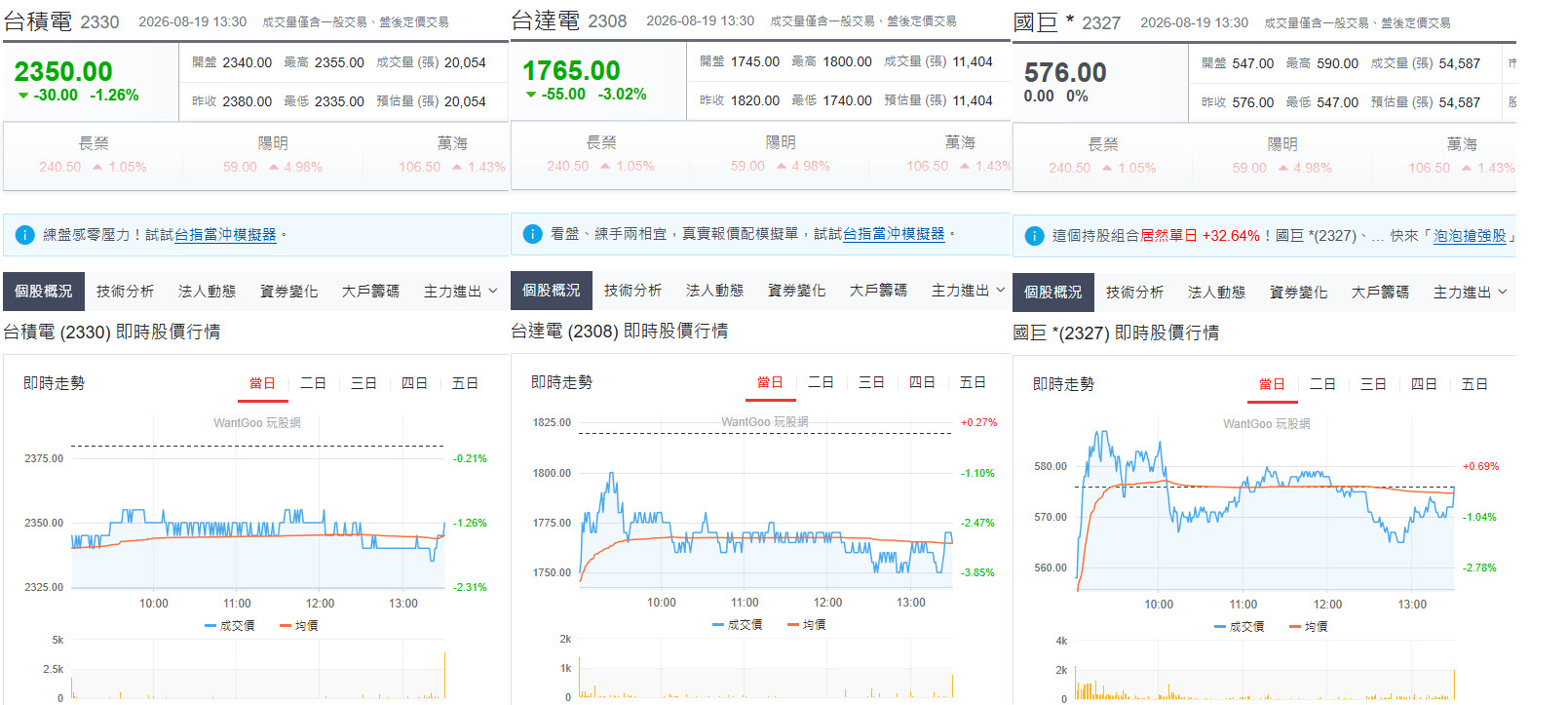Click the info icon in 台達電 notice bar
The width and height of the screenshot is (1568, 705).
click(x=532, y=234)
